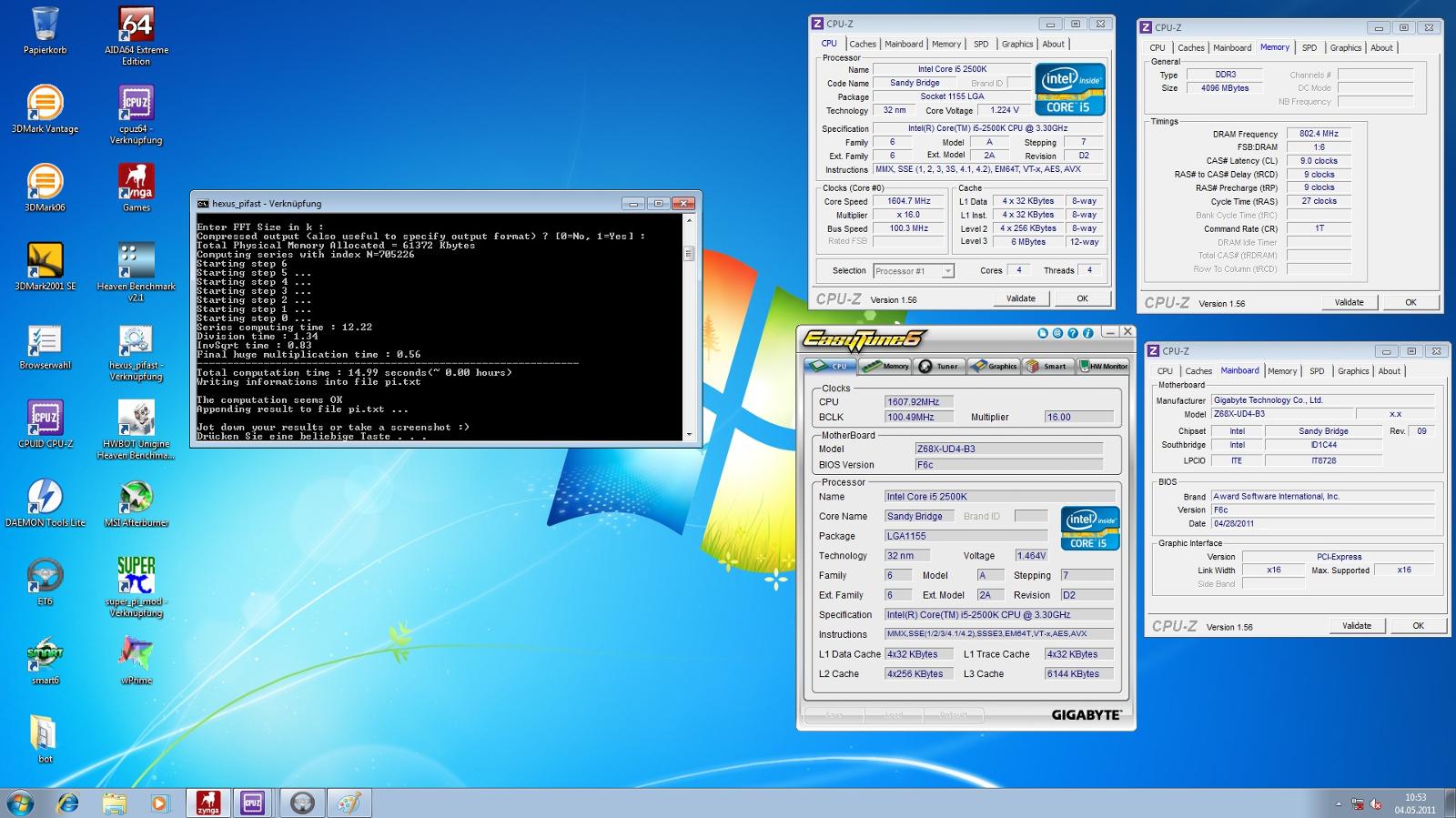Open SPD tab in top-left CPU-Z window
The image size is (1456, 818).
click(x=981, y=44)
